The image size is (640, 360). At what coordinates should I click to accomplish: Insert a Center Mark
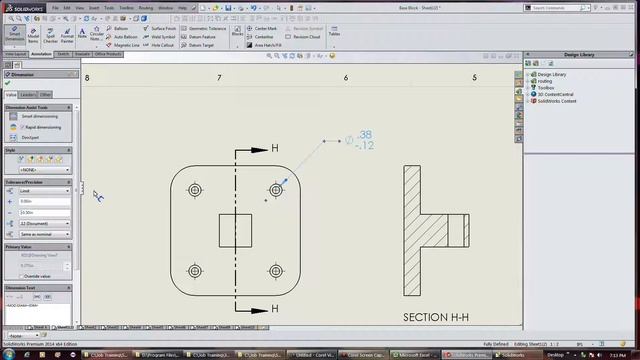click(262, 29)
